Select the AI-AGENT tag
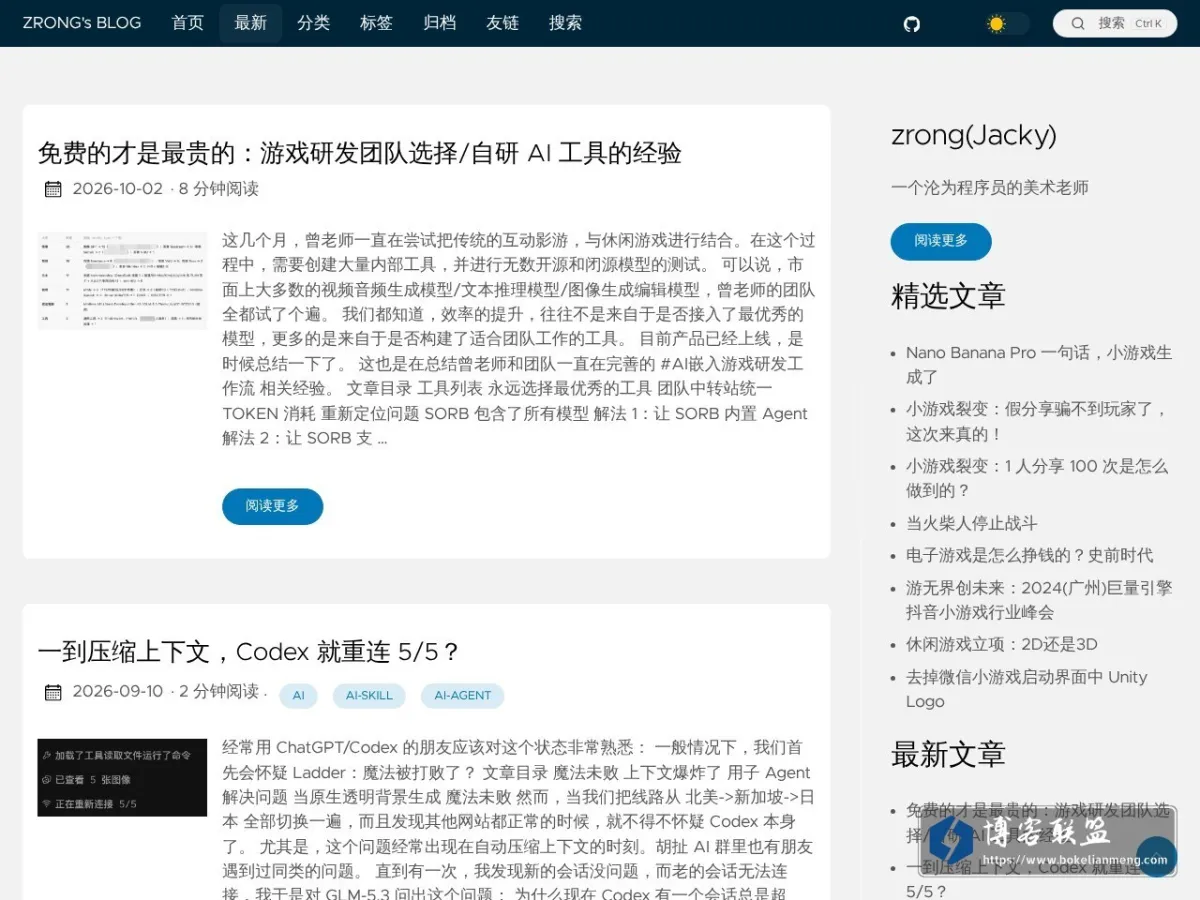 click(463, 696)
